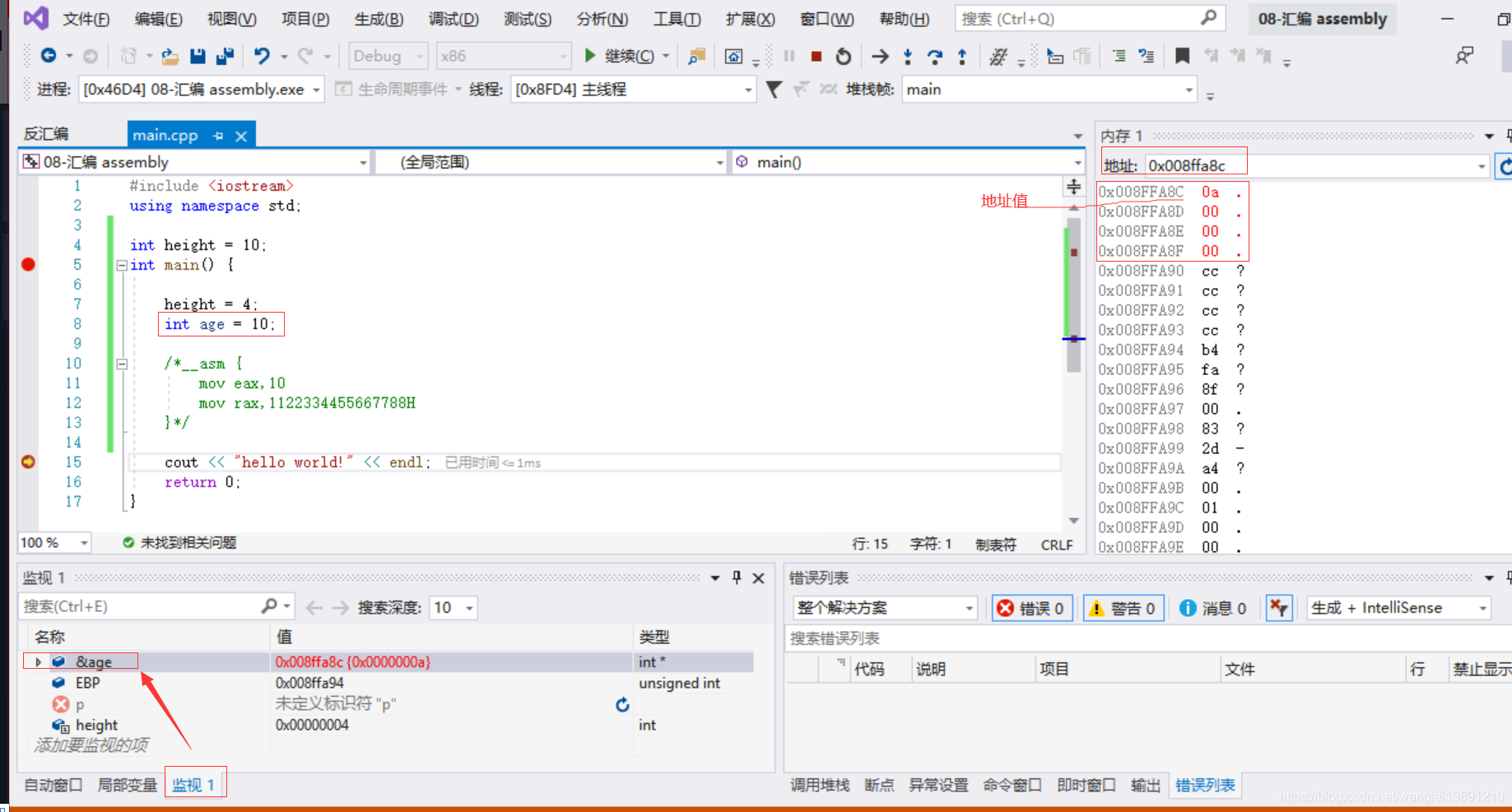Click refresh icon on the p watch row
The height and width of the screenshot is (812, 1512).
pyautogui.click(x=622, y=704)
